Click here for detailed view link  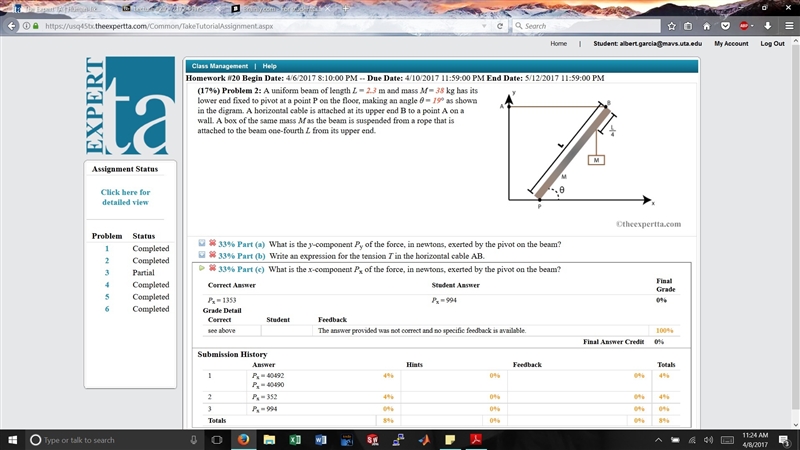tap(126, 197)
